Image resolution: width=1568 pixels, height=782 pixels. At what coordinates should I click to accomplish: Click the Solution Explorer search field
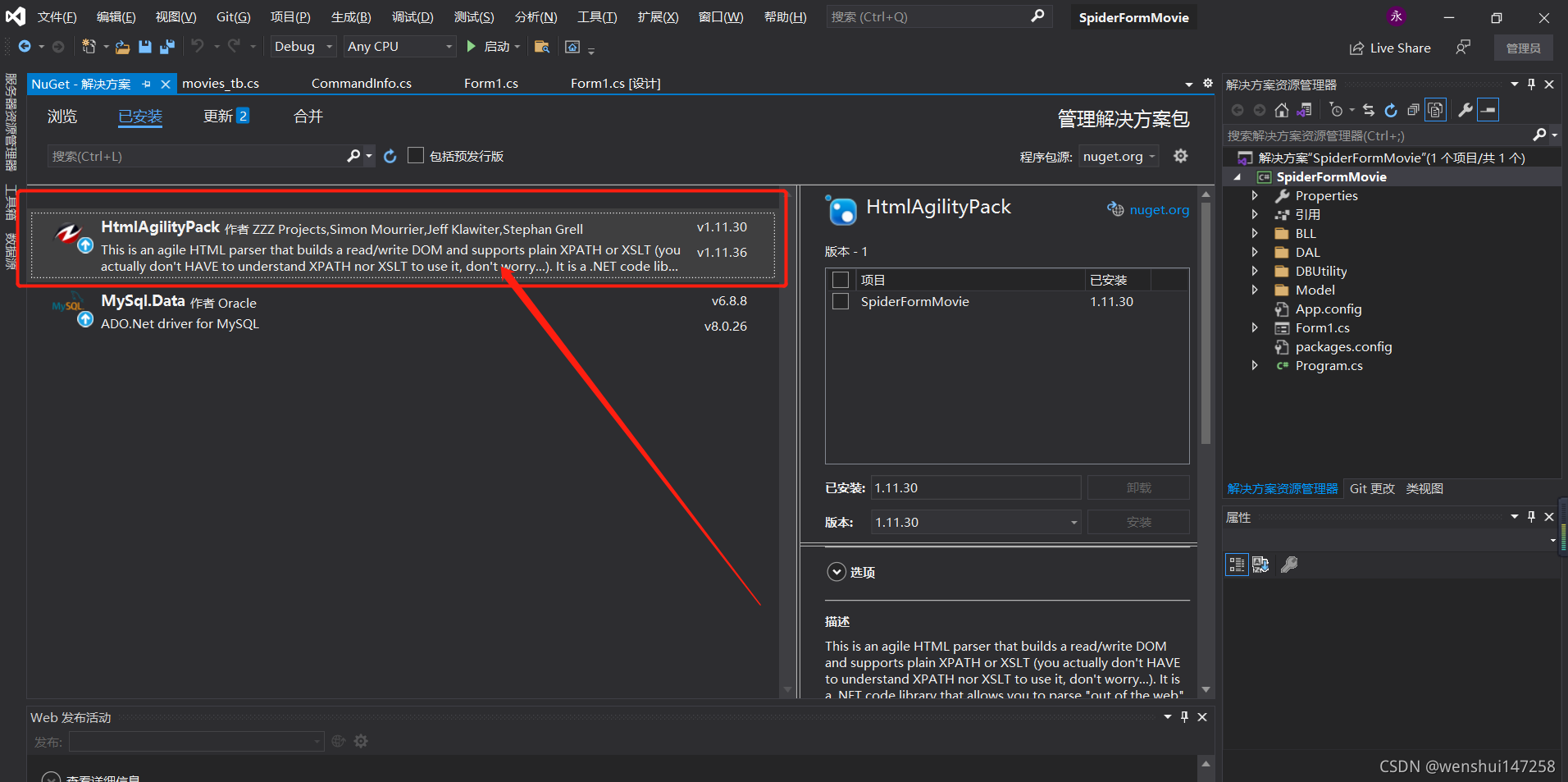[x=1378, y=135]
